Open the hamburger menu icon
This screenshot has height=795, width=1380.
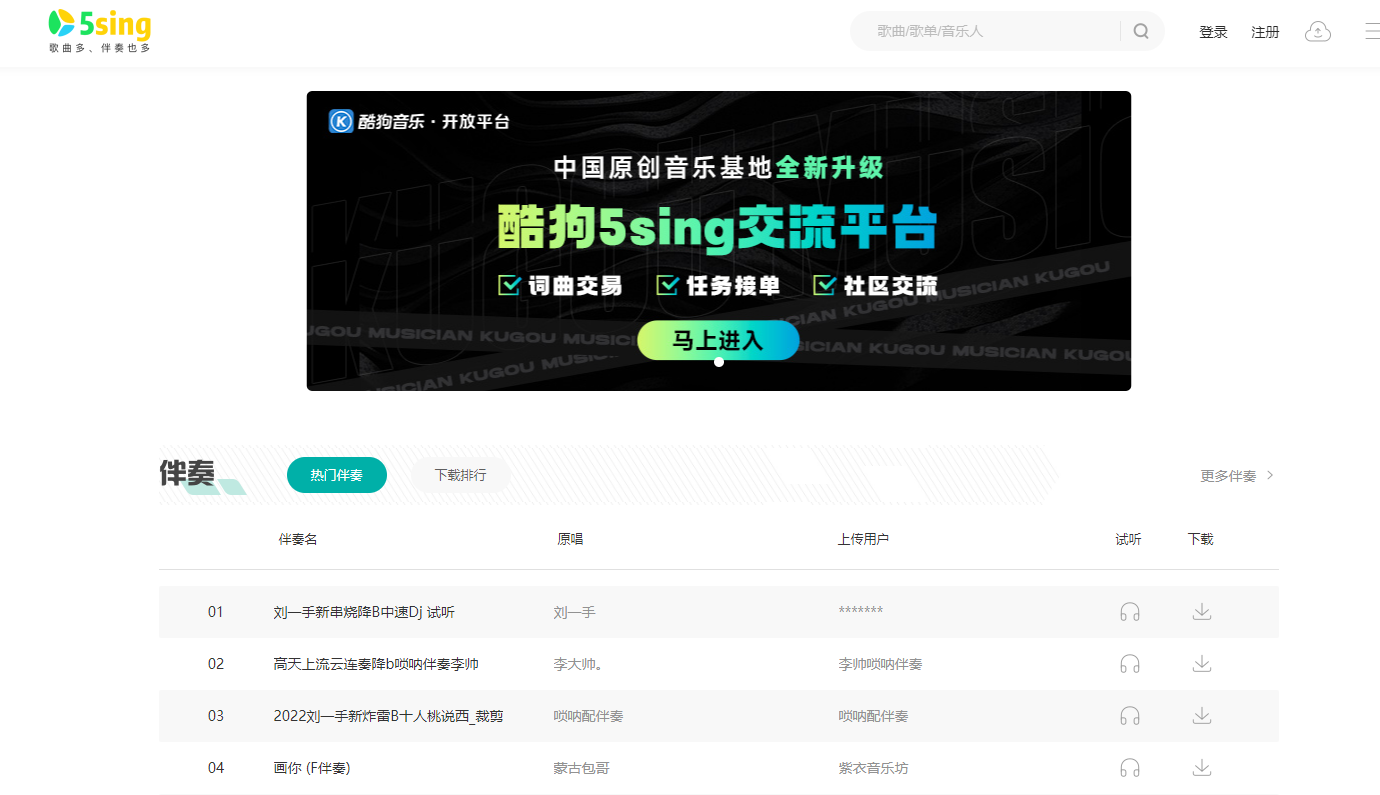(x=1372, y=31)
